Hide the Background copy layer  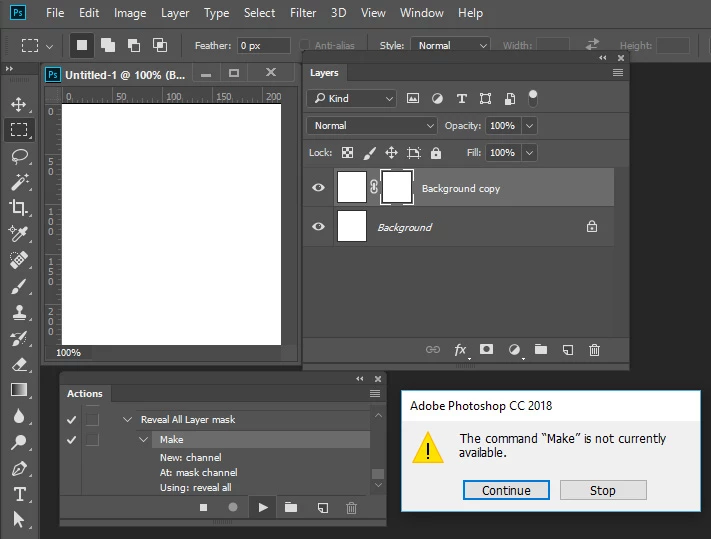click(x=318, y=188)
